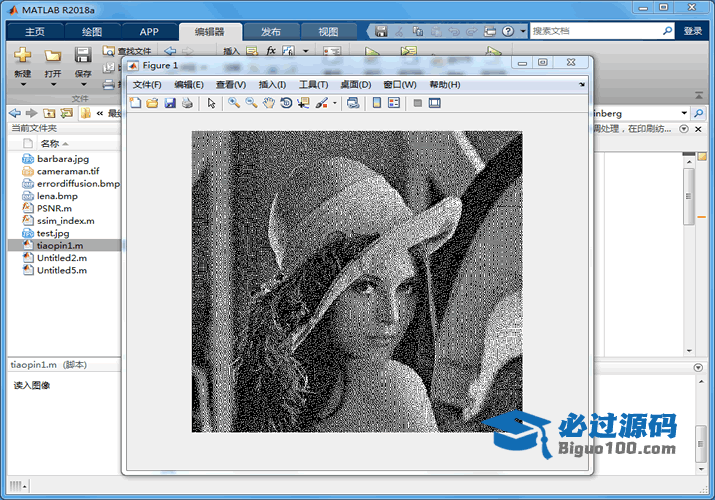This screenshot has width=715, height=500.
Task: Click the 打开 folder icon in MATLAB ribbon
Action: (x=53, y=55)
